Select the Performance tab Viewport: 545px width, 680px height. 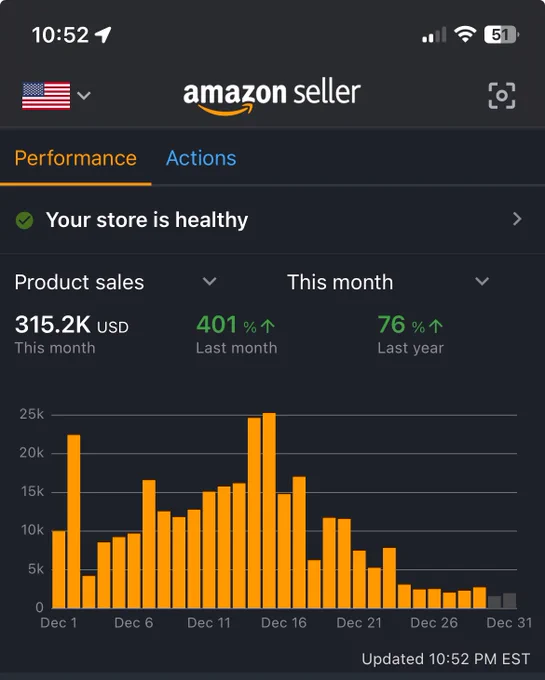[x=75, y=158]
